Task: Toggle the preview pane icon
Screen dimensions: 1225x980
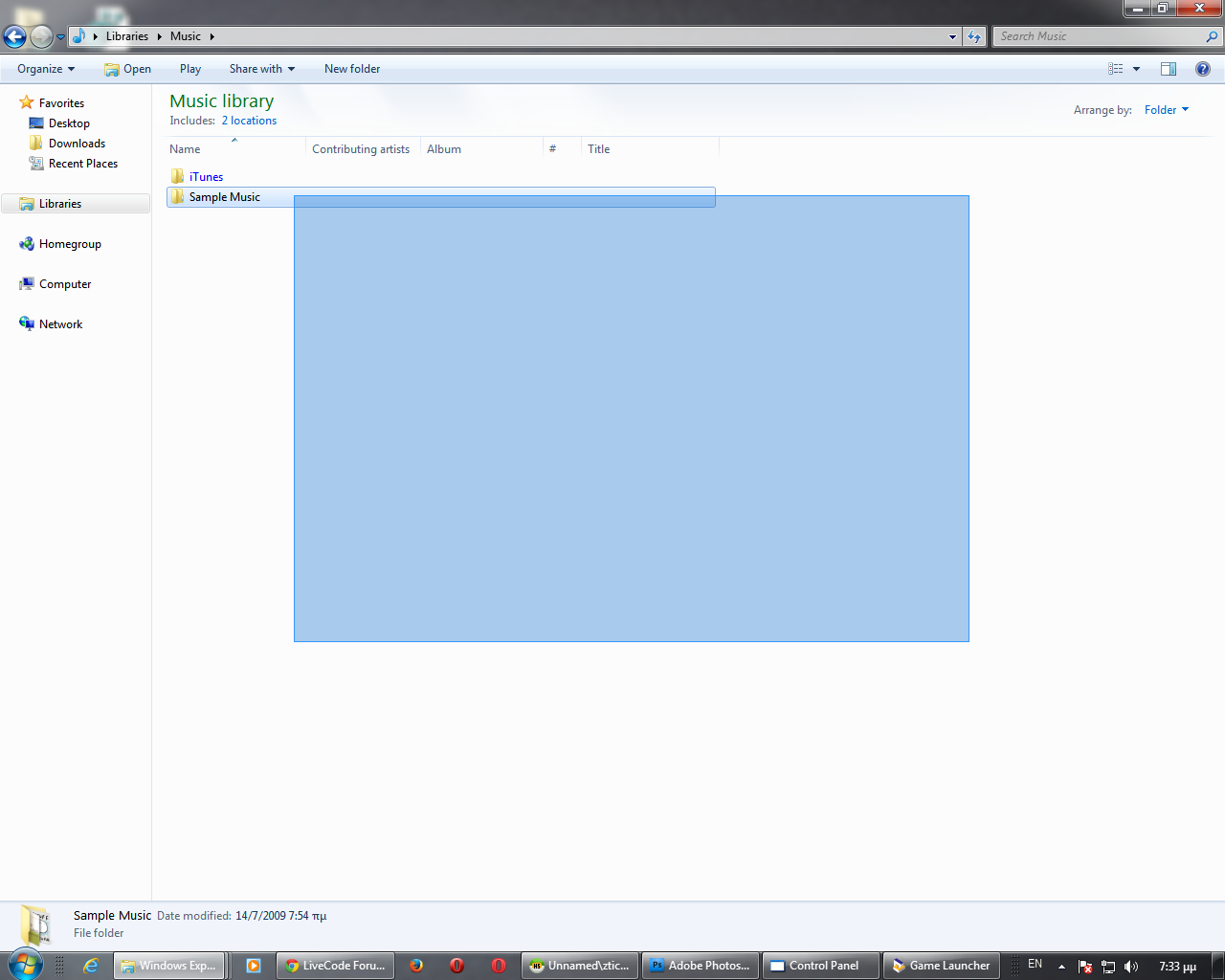Action: pyautogui.click(x=1168, y=69)
